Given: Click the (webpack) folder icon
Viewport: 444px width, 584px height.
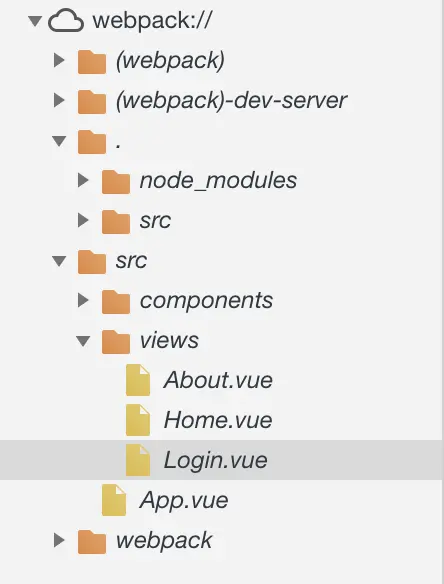Looking at the screenshot, I should coord(92,61).
